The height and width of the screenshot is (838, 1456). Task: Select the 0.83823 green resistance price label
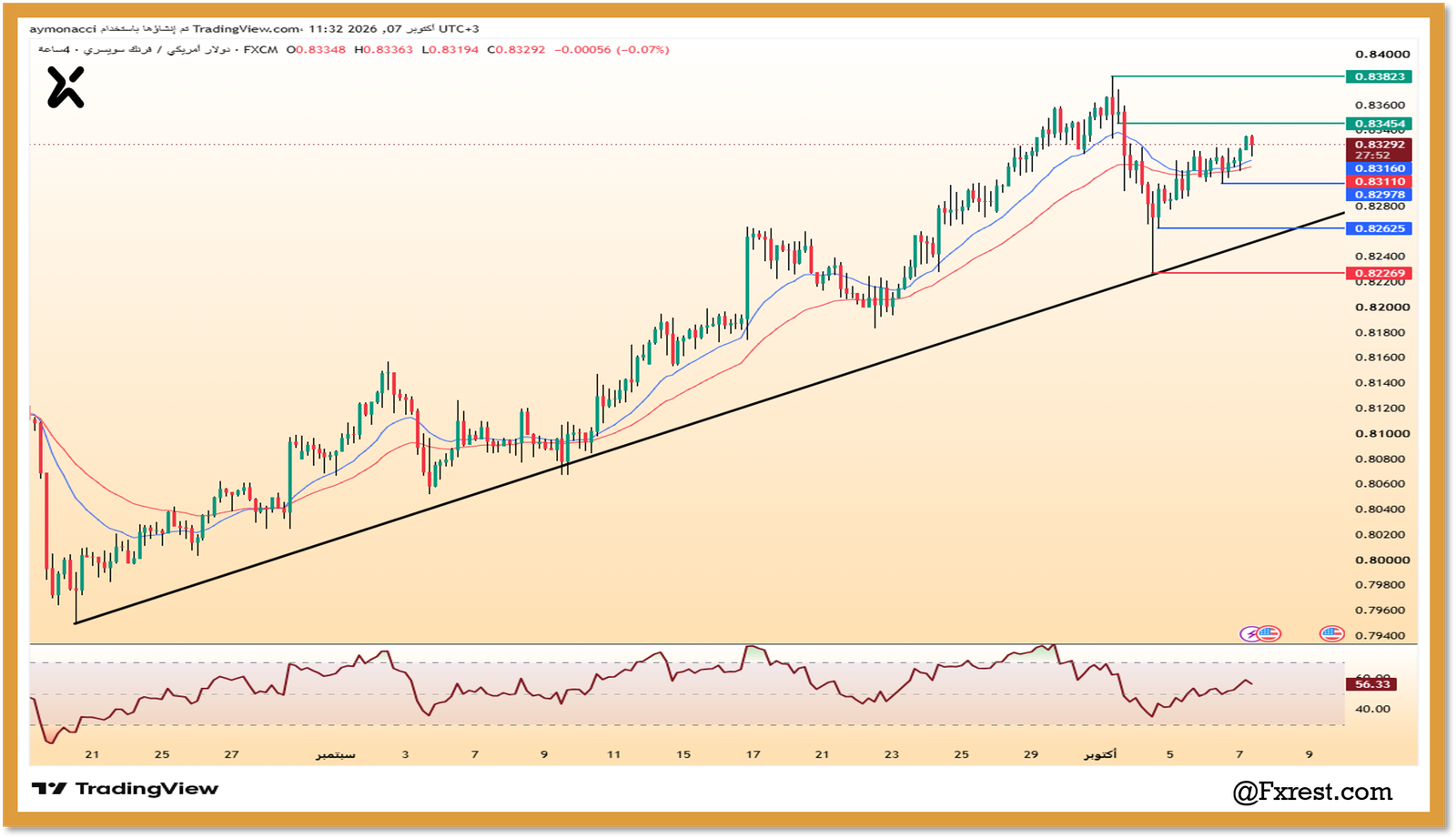click(1380, 76)
